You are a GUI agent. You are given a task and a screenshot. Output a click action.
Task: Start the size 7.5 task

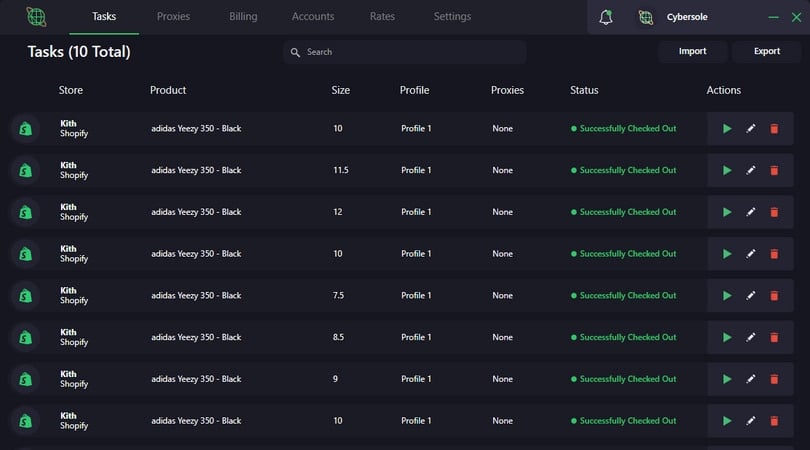point(727,296)
